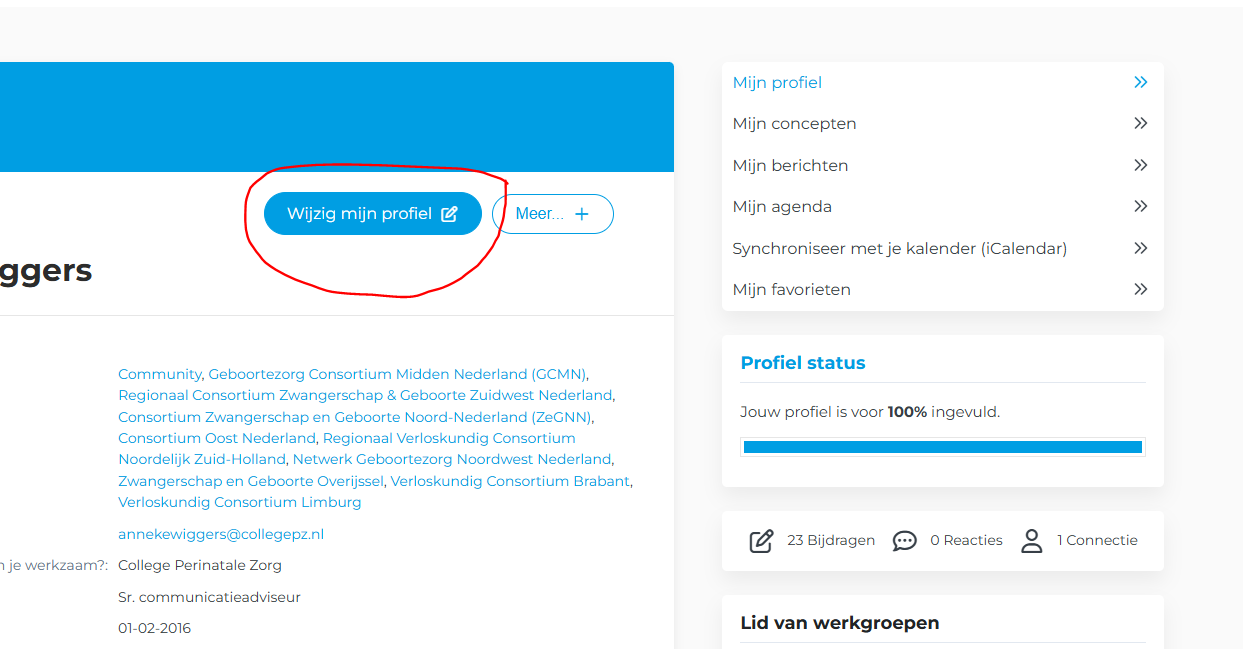Open annekewiggers@collegepz.nl email link

[x=221, y=534]
